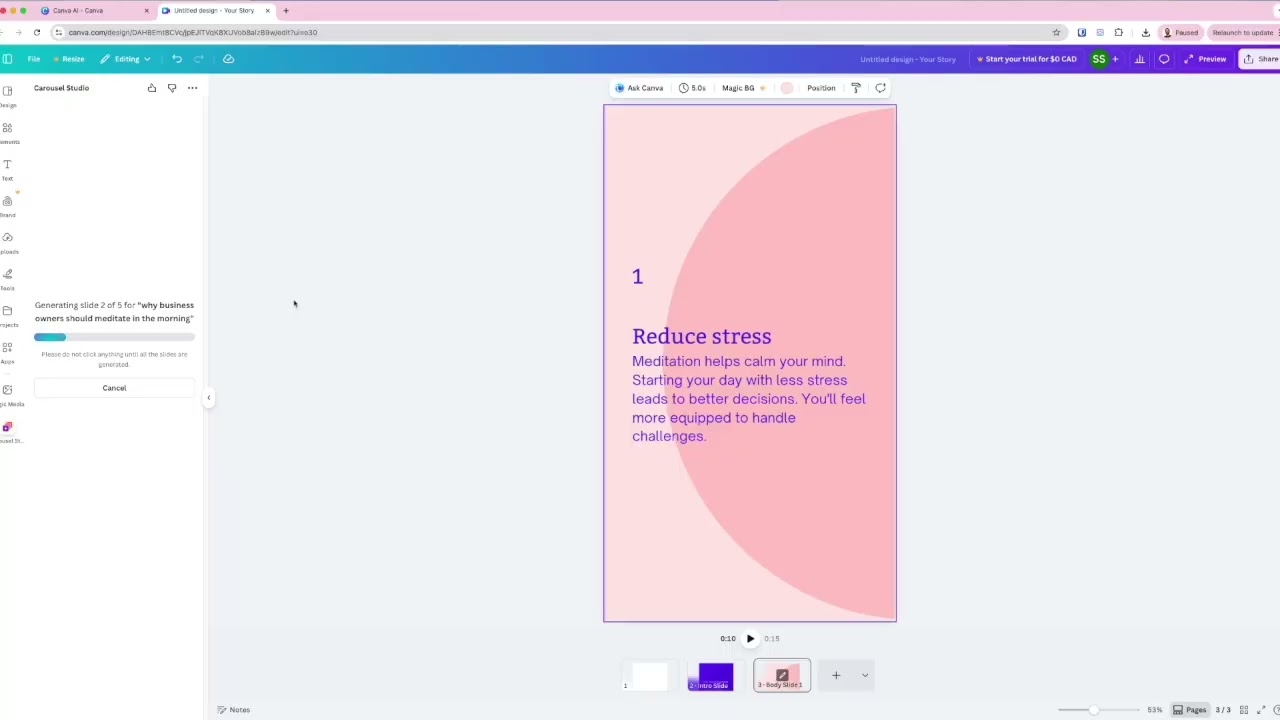Click the refresh icon in the floating toolbar

point(880,88)
